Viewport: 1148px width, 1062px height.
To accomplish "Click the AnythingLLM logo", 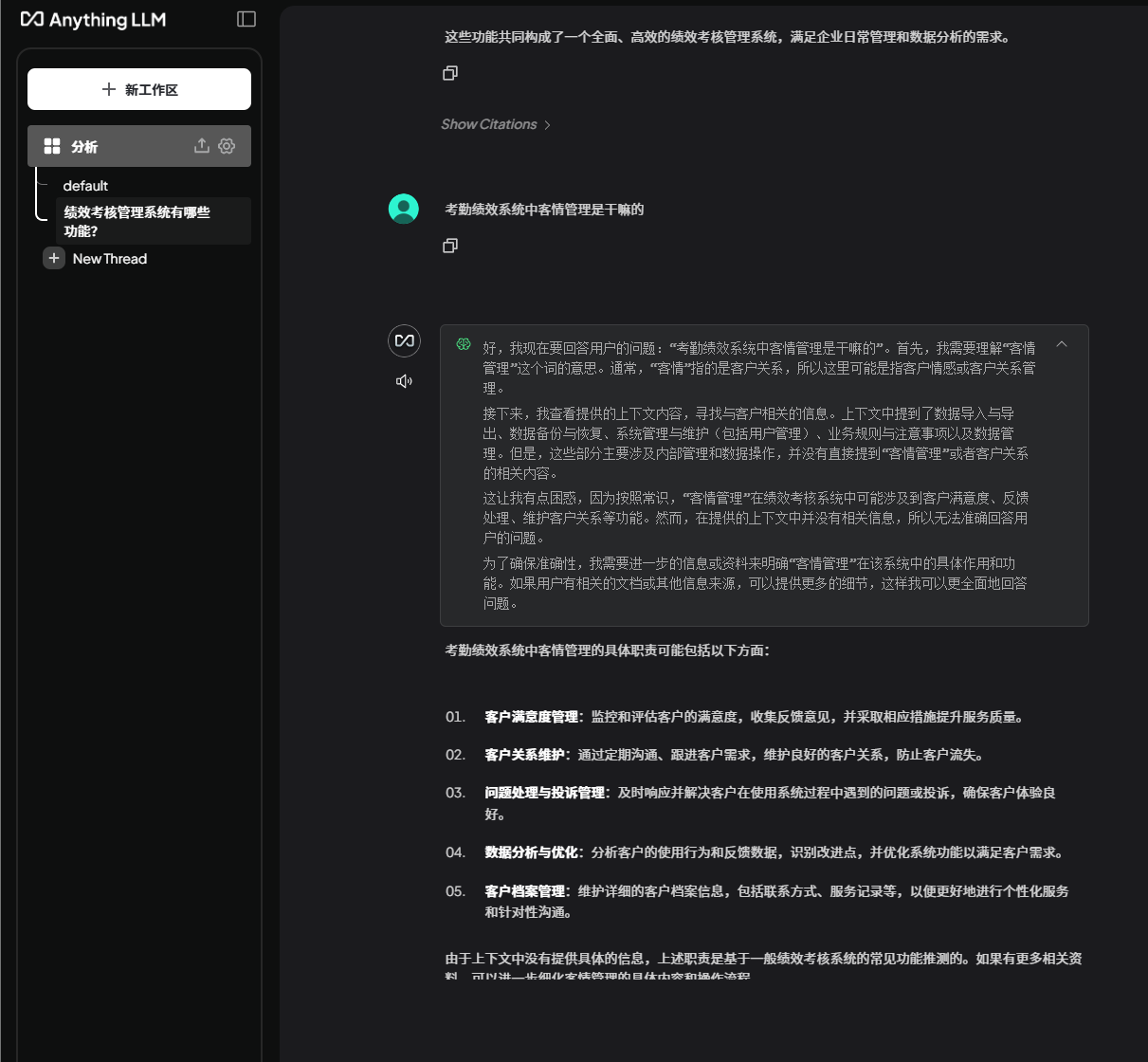I will click(x=93, y=19).
